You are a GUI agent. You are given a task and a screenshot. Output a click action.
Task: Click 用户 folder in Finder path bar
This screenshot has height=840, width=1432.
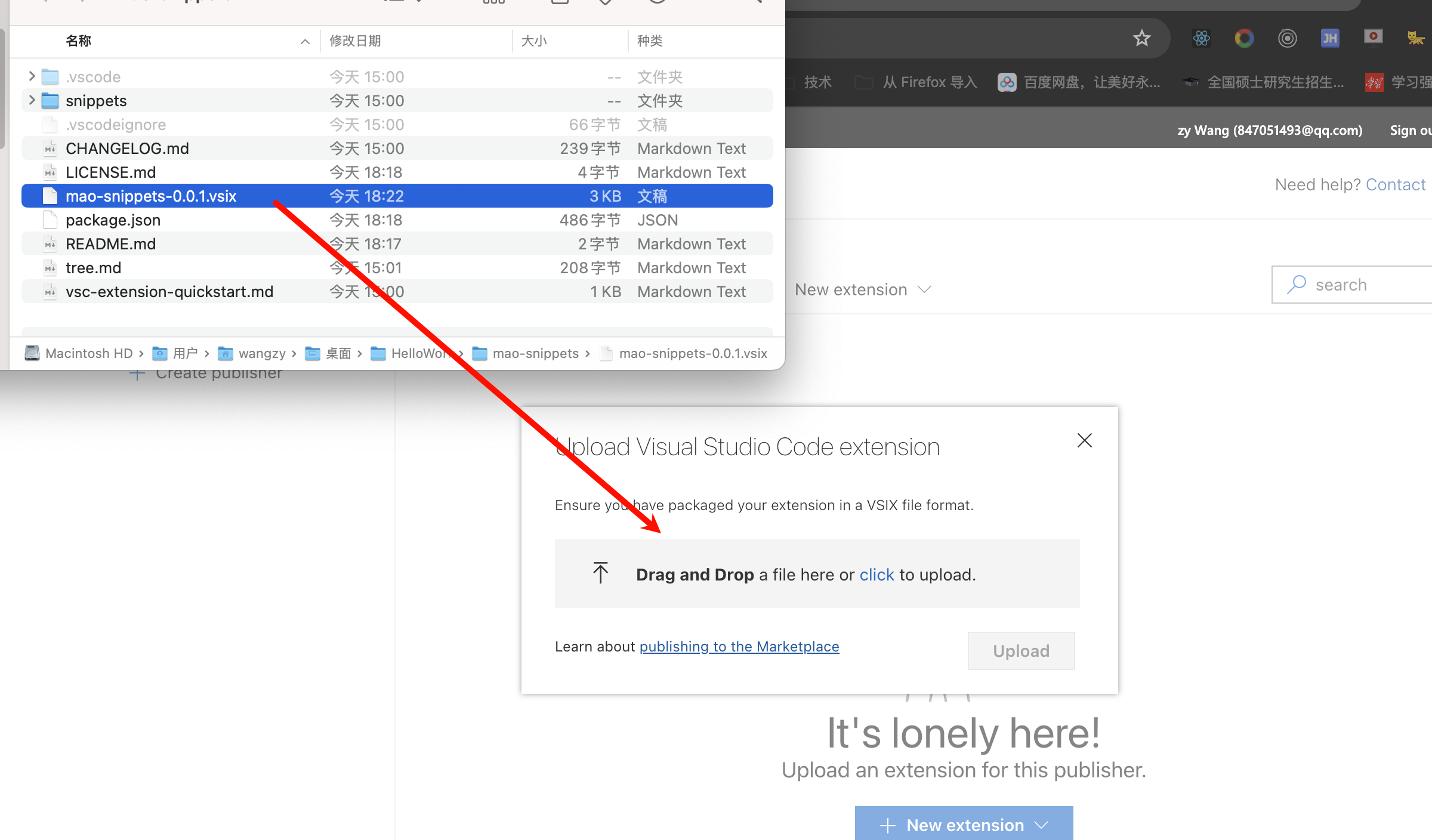[175, 353]
